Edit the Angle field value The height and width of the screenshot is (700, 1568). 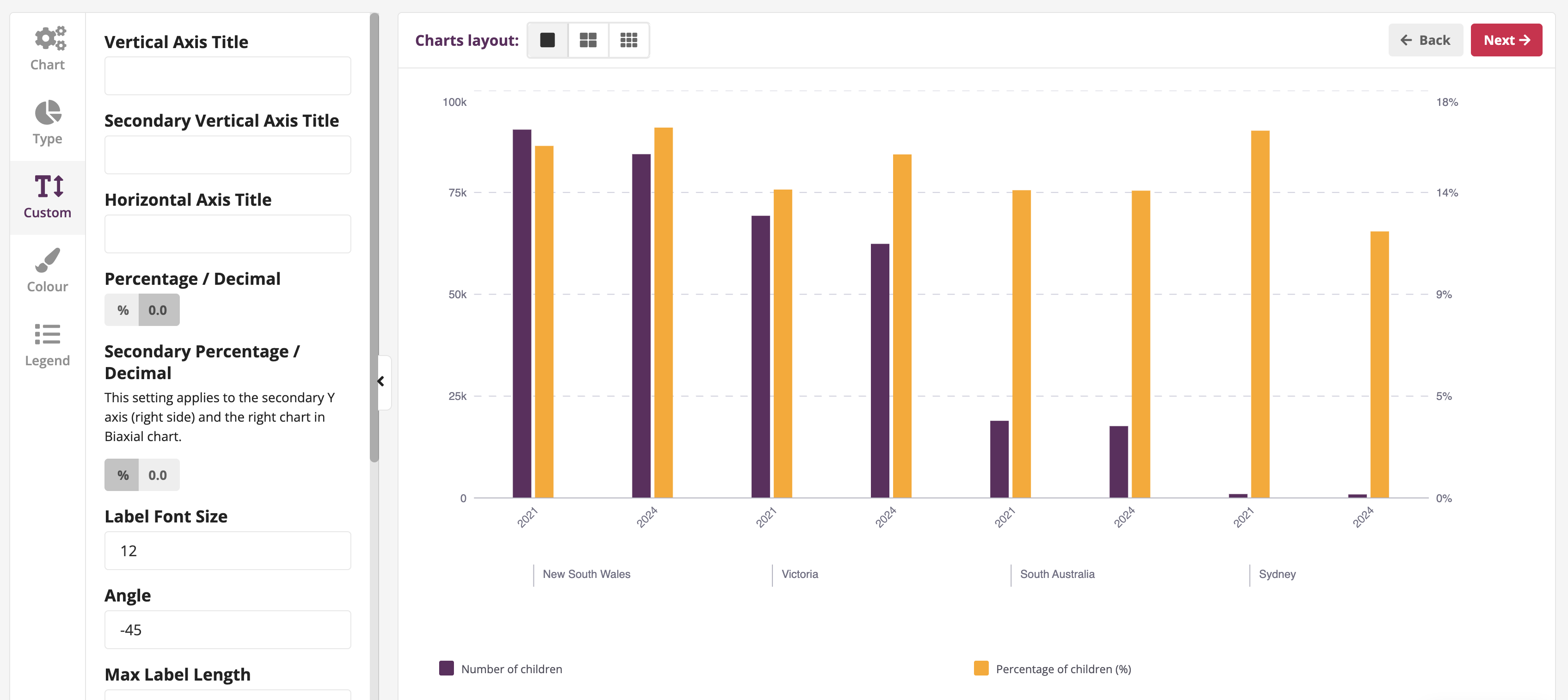click(x=227, y=629)
